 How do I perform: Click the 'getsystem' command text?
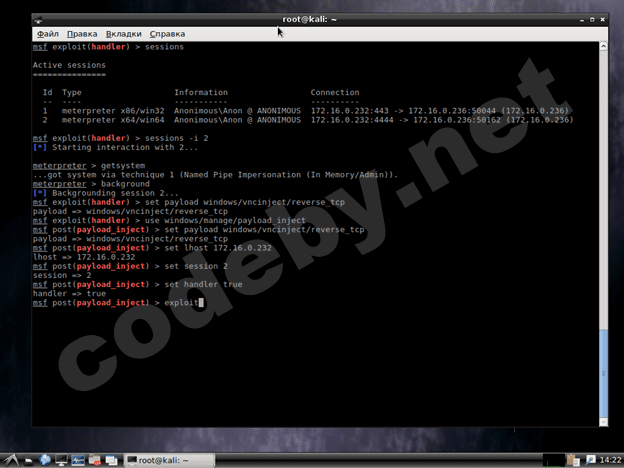[x=123, y=166]
